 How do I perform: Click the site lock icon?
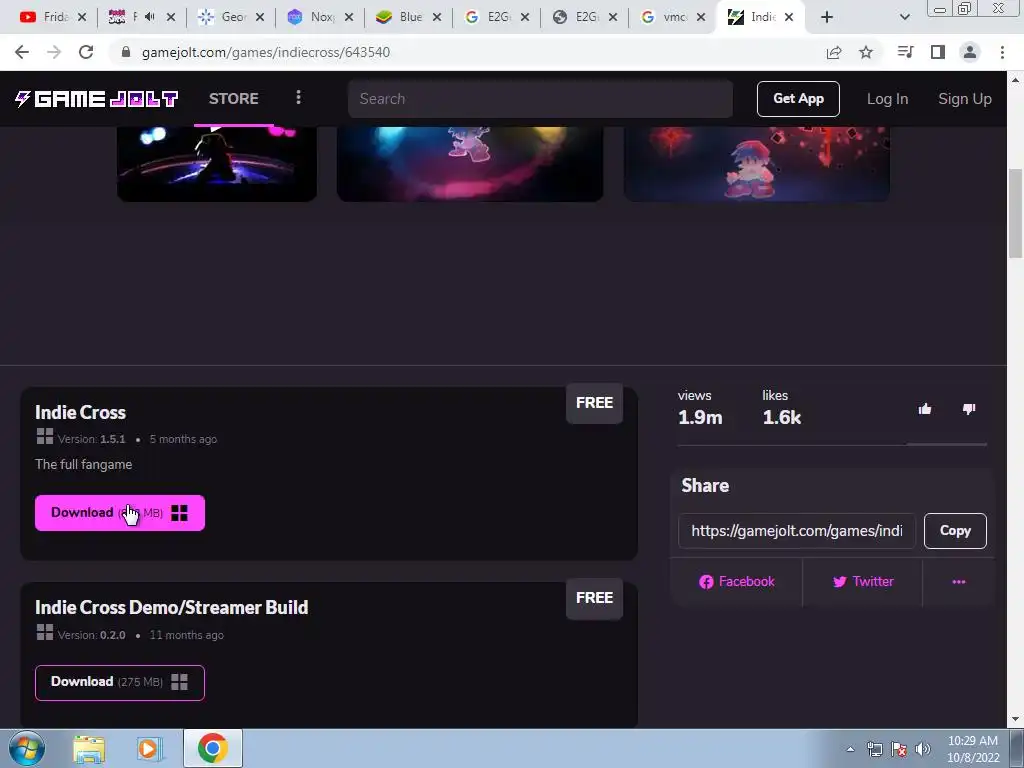coord(126,52)
